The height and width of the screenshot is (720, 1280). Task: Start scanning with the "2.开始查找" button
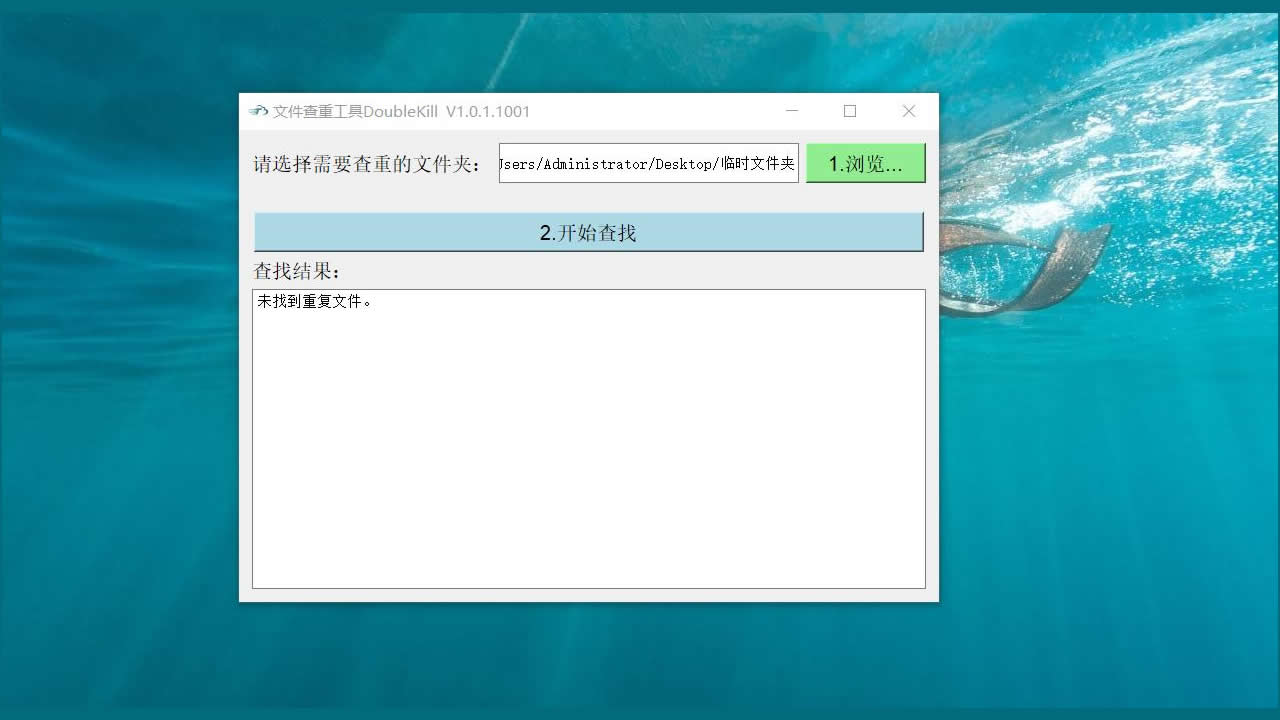click(588, 231)
